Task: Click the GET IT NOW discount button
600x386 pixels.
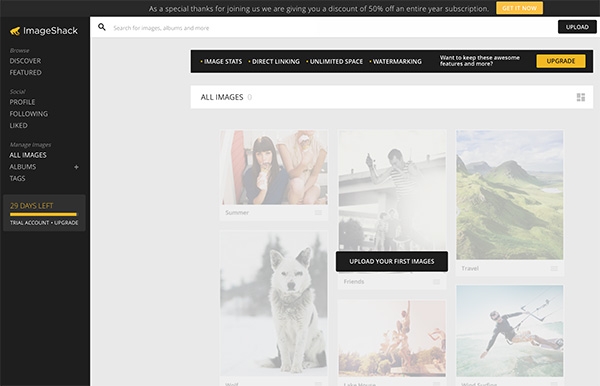Action: 519,8
